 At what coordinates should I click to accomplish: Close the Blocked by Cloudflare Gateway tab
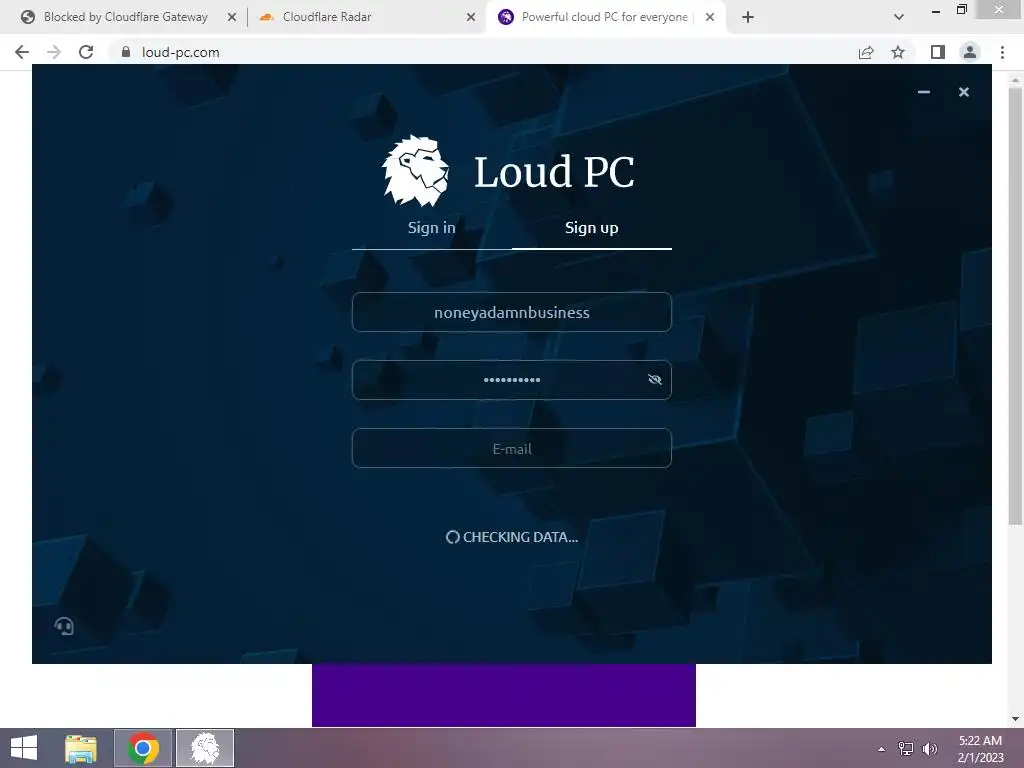[232, 18]
